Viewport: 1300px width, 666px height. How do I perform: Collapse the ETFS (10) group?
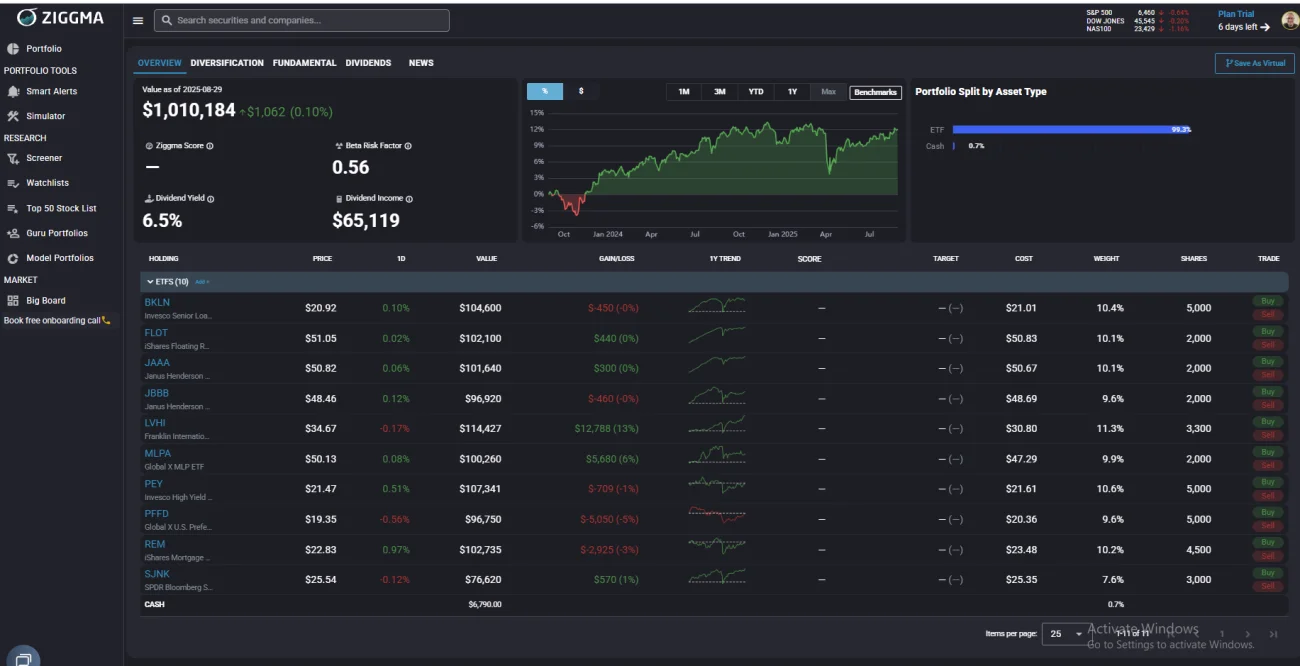(150, 282)
